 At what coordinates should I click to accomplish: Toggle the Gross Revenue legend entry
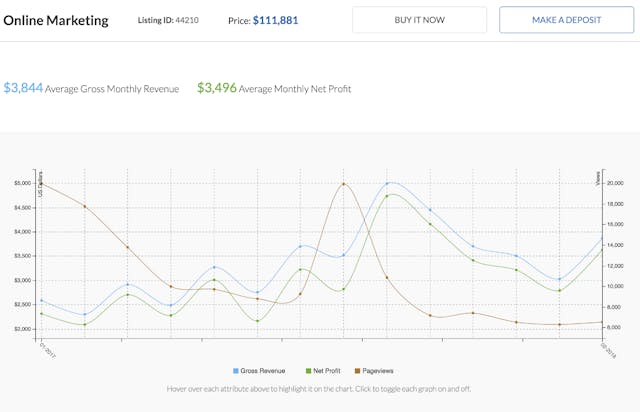tap(259, 371)
